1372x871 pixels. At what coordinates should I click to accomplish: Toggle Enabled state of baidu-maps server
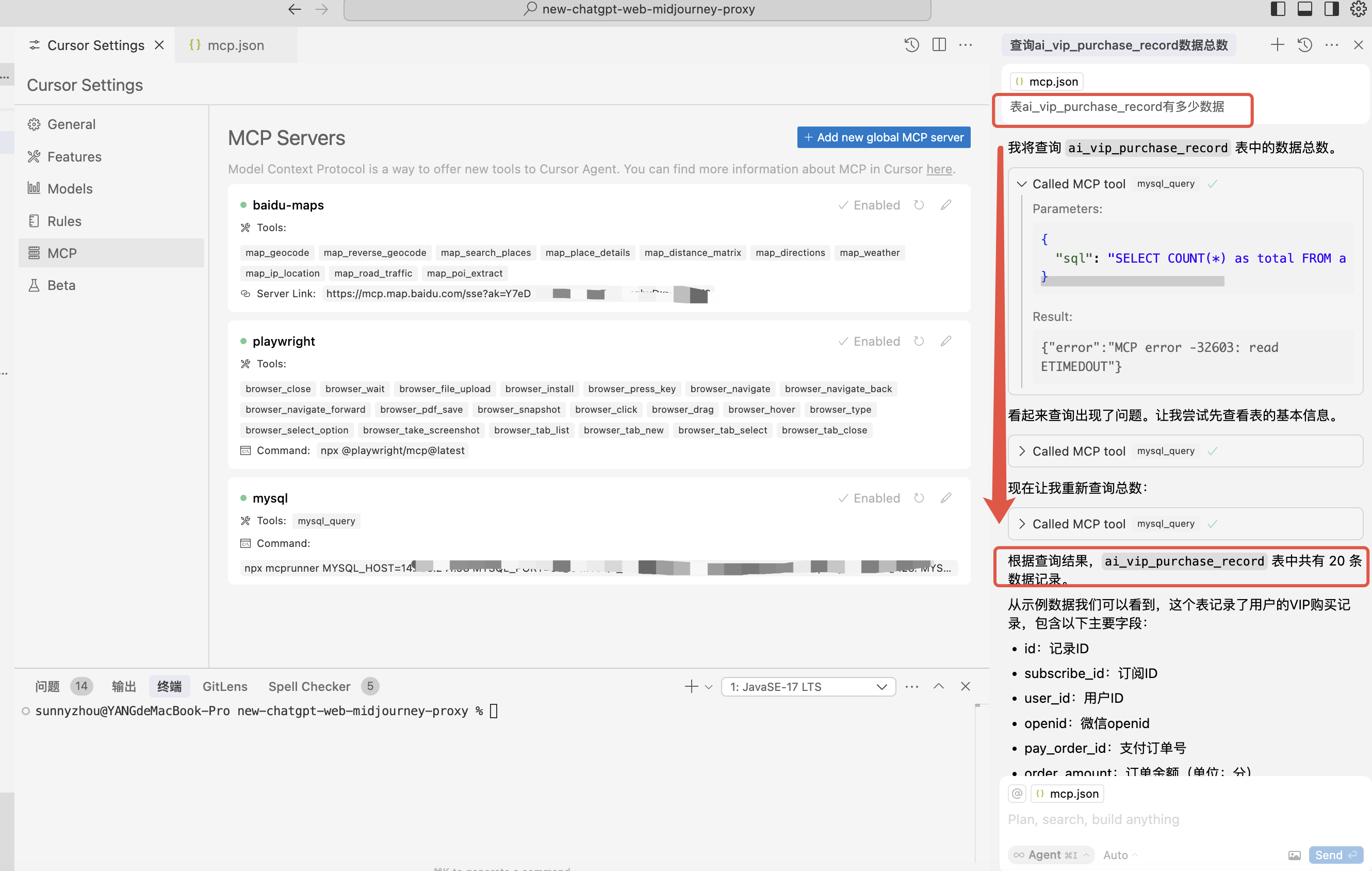(869, 205)
